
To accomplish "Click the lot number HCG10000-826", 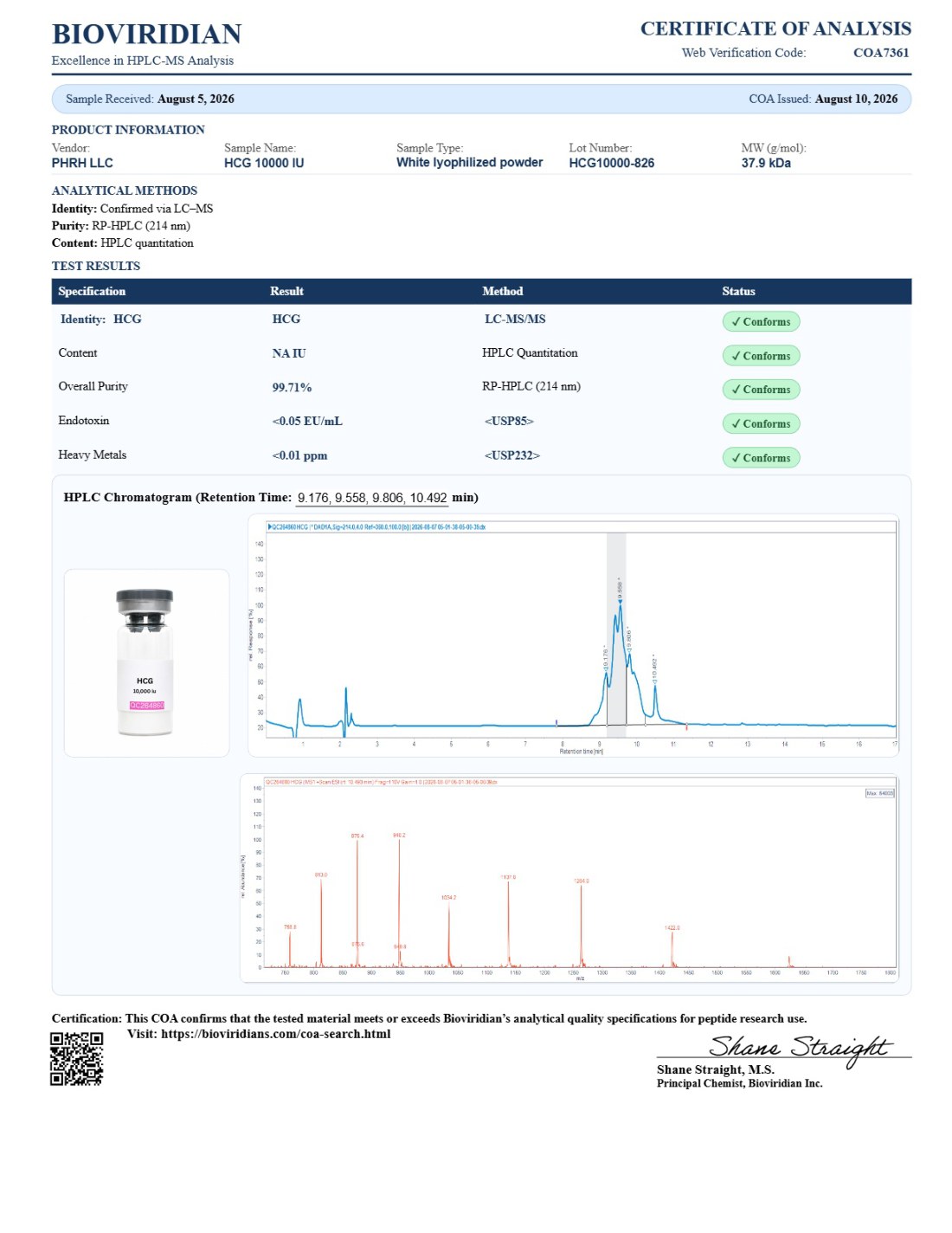I will (x=612, y=163).
